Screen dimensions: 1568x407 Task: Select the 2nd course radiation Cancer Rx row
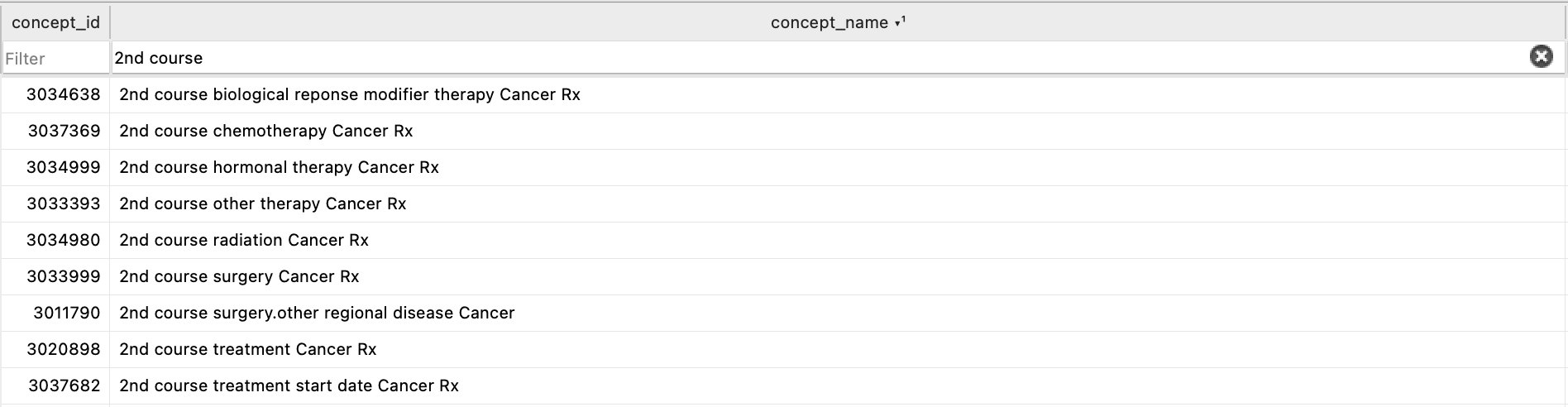click(784, 240)
